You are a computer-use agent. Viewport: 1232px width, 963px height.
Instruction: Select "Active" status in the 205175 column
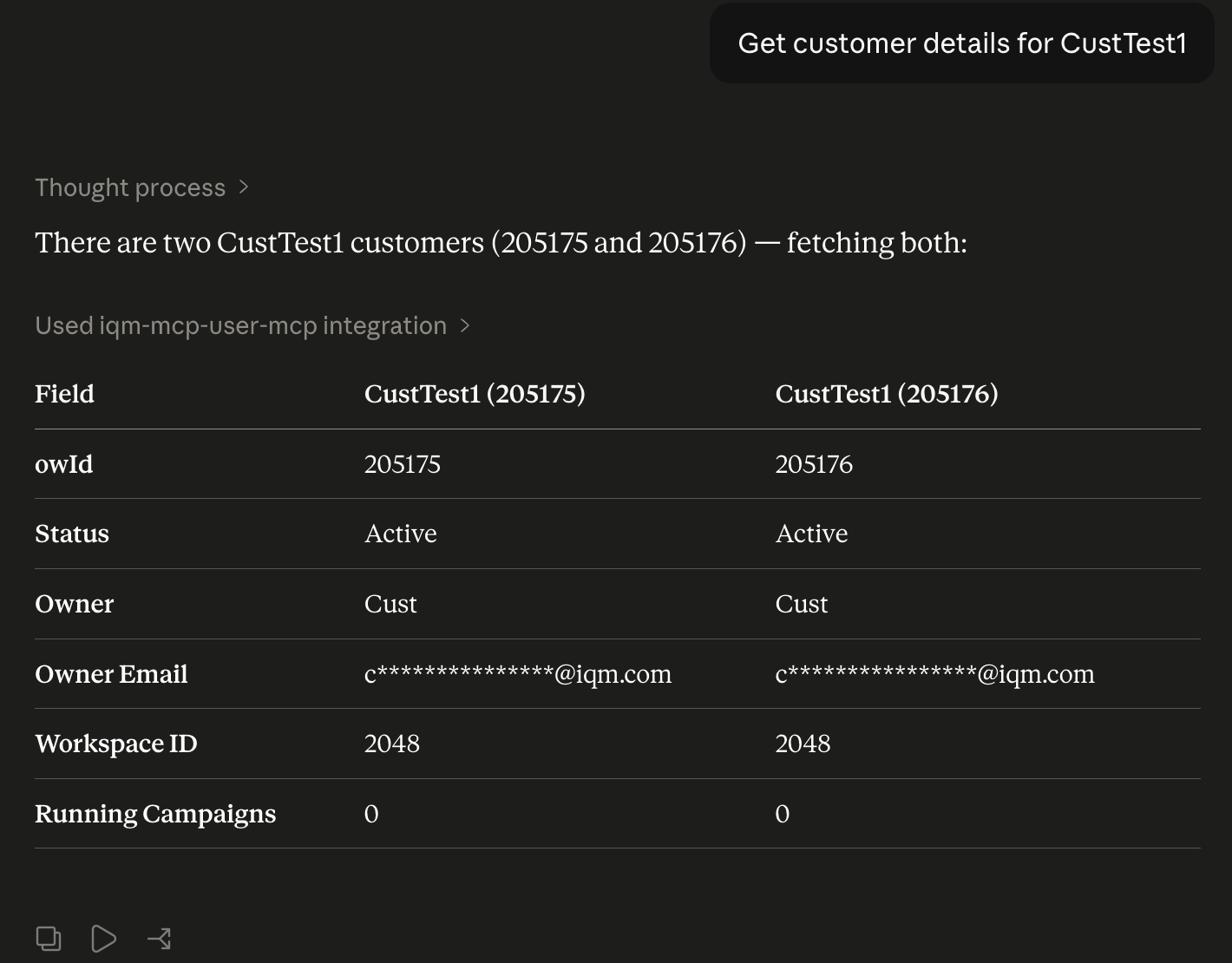coord(401,534)
